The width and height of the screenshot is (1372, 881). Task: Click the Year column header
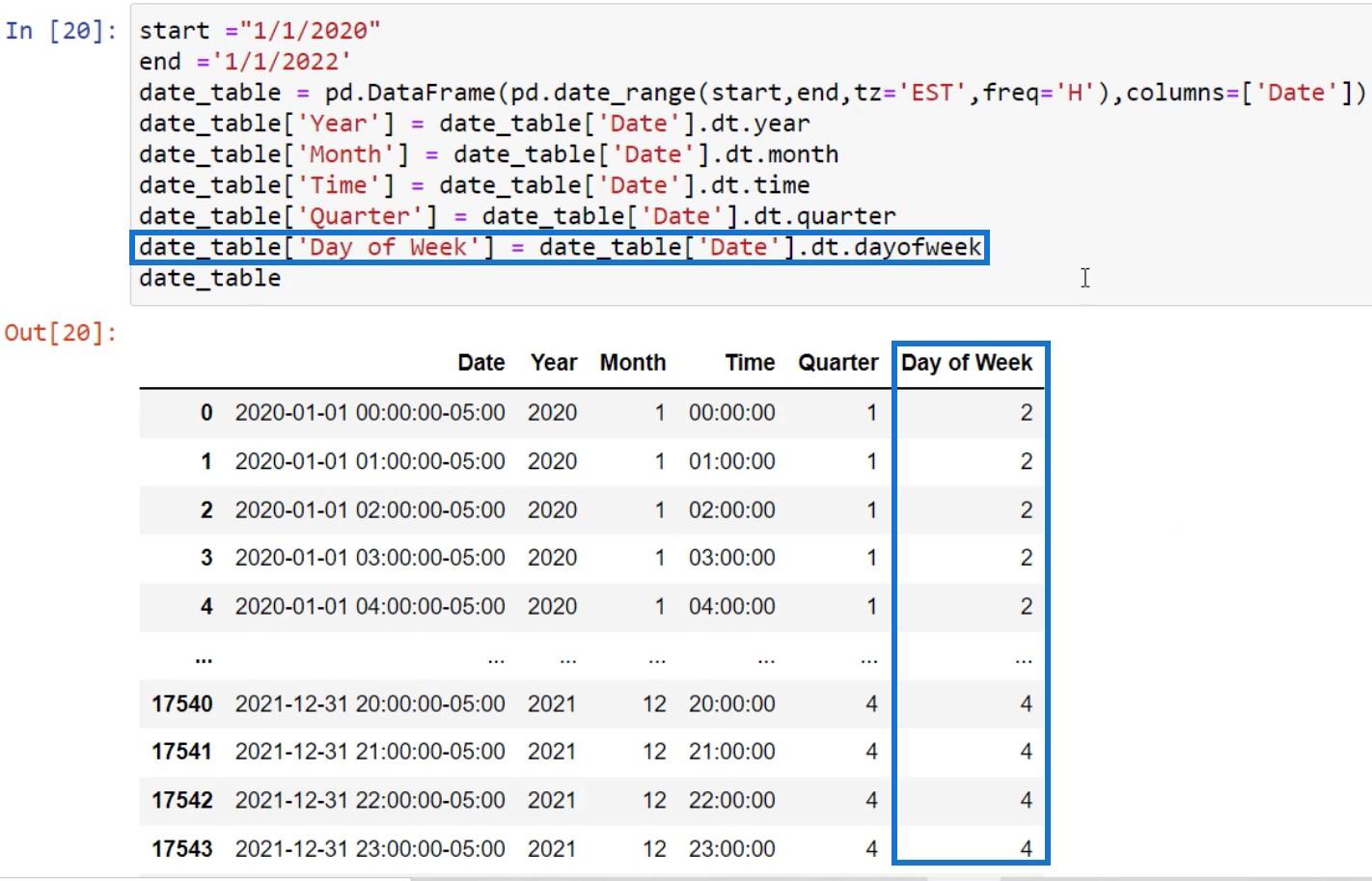[554, 363]
